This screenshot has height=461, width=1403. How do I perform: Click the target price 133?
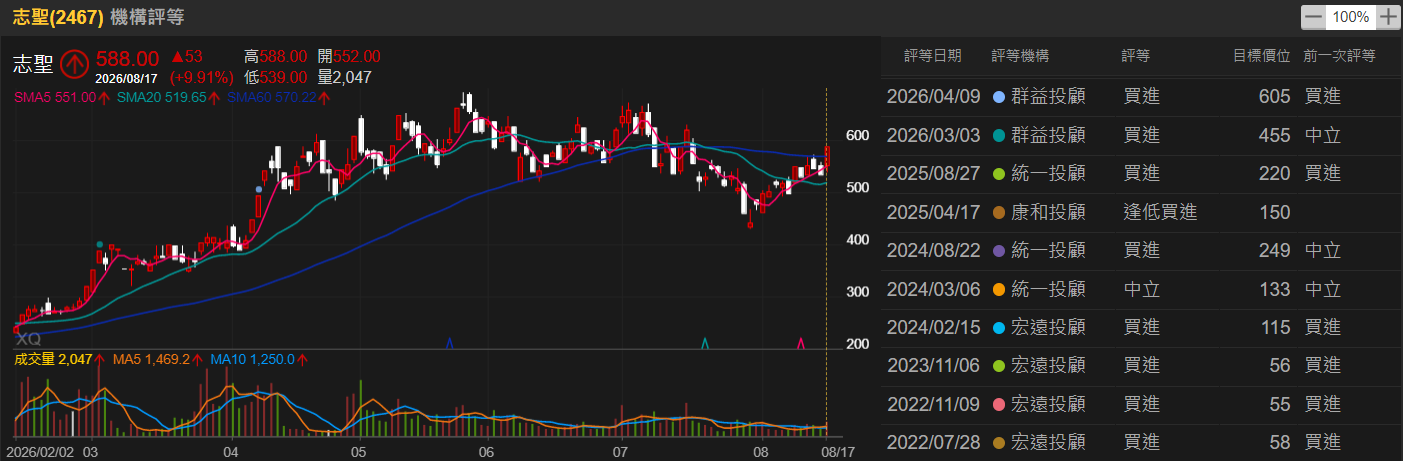pyautogui.click(x=1275, y=290)
